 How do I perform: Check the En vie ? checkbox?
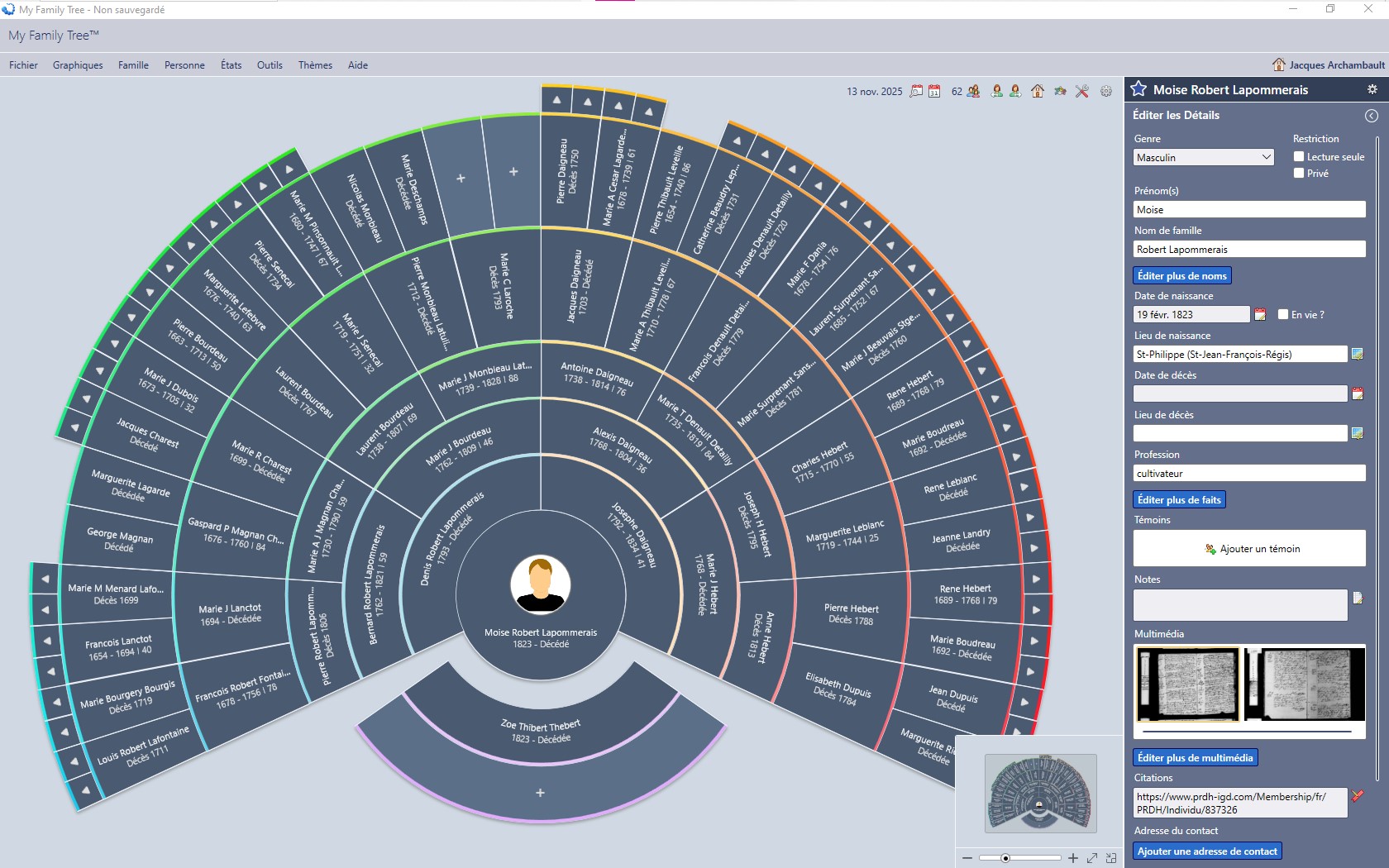coord(1283,314)
